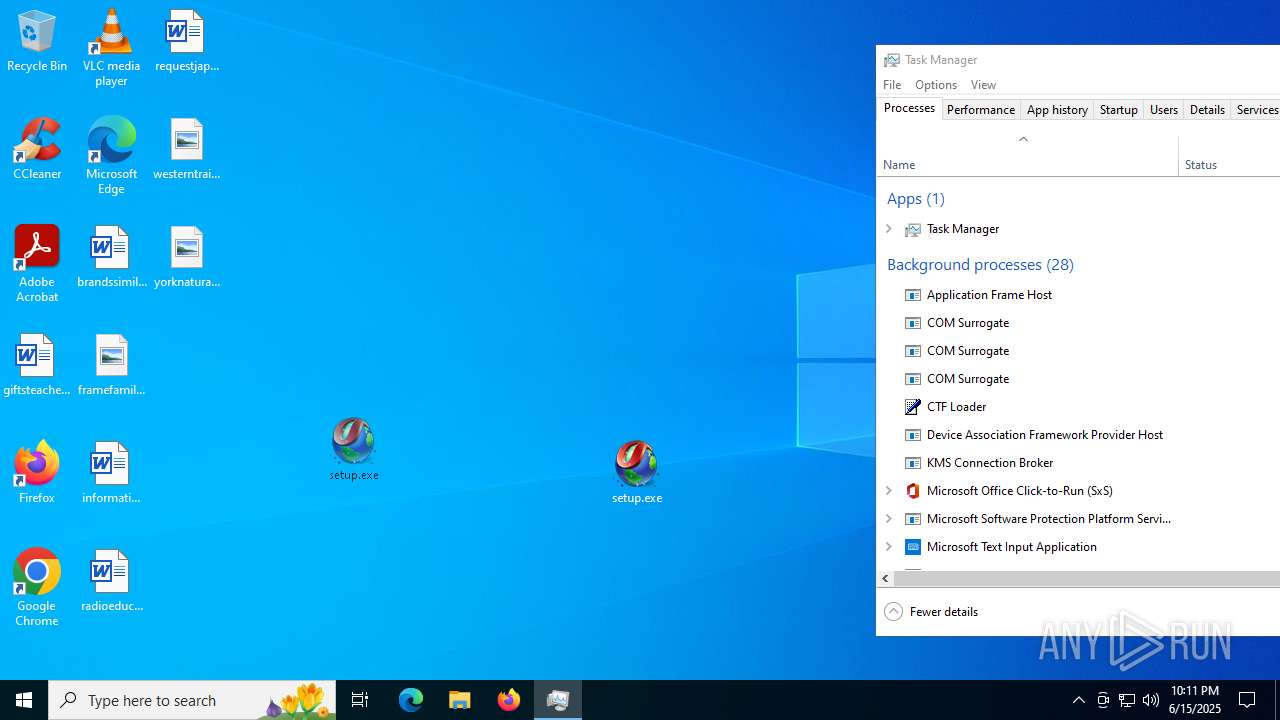Launch VLC media player shortcut

pos(111,47)
